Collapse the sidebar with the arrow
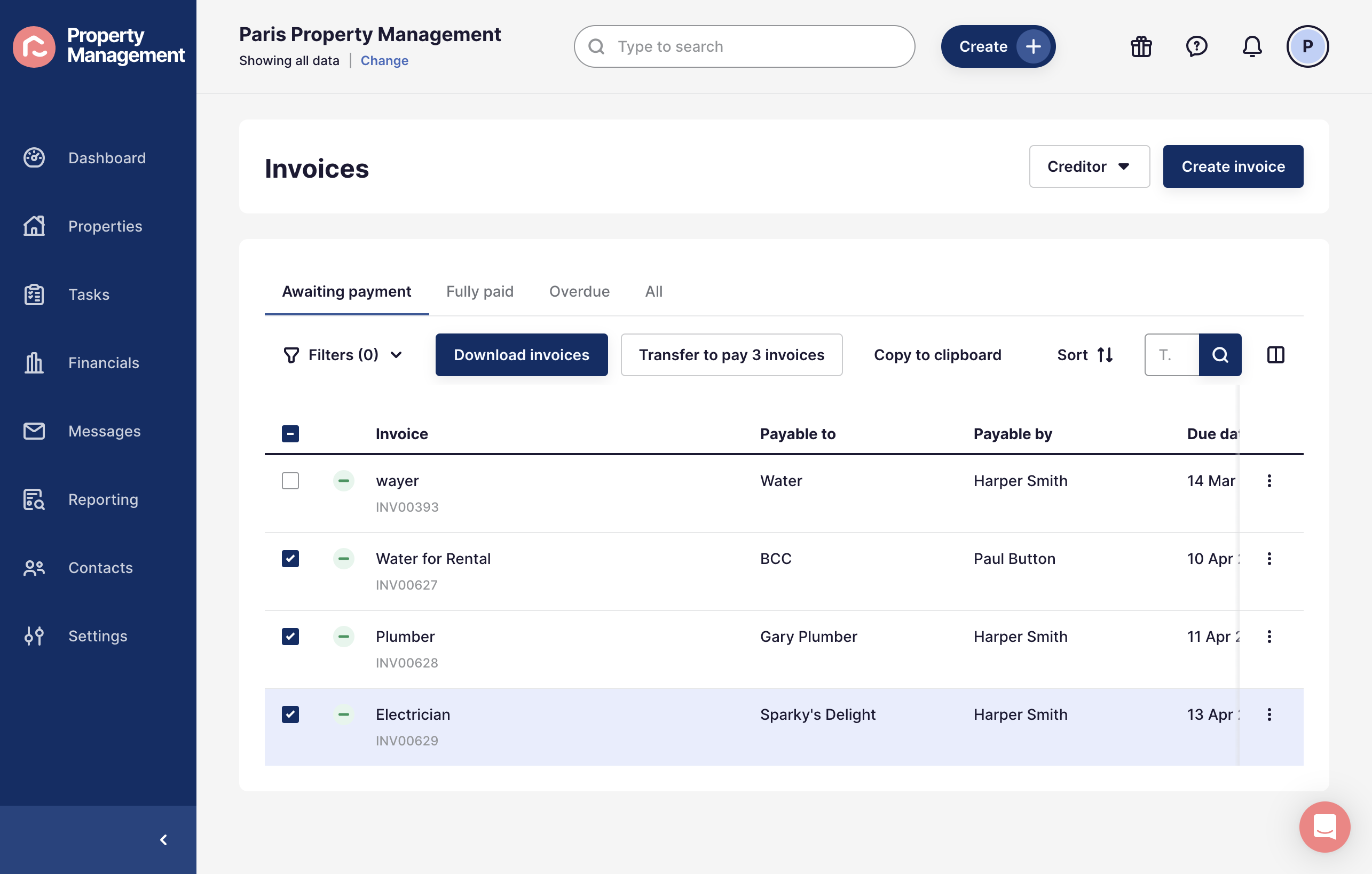 coord(163,840)
